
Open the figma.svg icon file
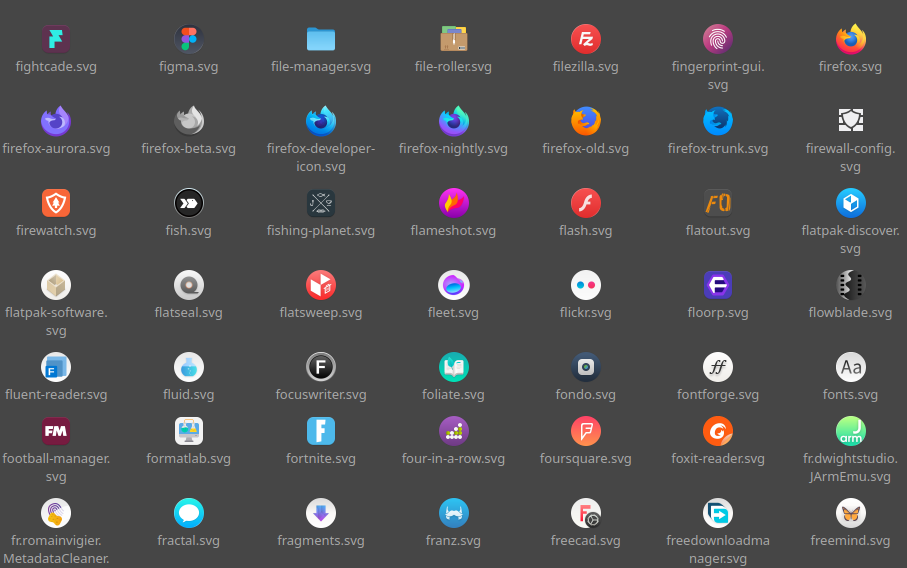189,39
